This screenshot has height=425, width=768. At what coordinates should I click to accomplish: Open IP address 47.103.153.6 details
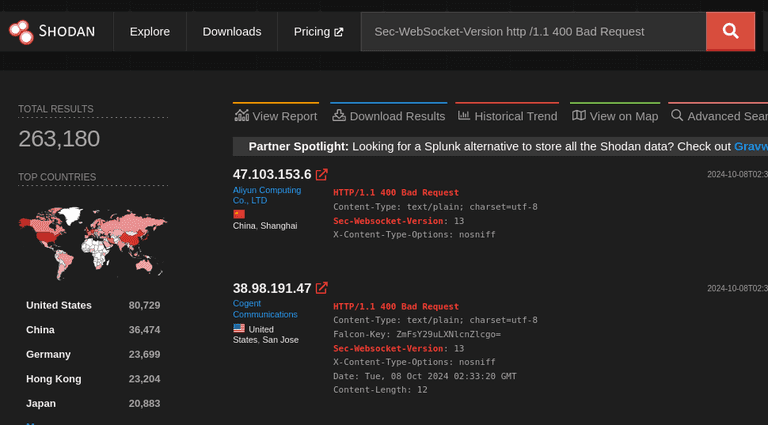pos(272,174)
